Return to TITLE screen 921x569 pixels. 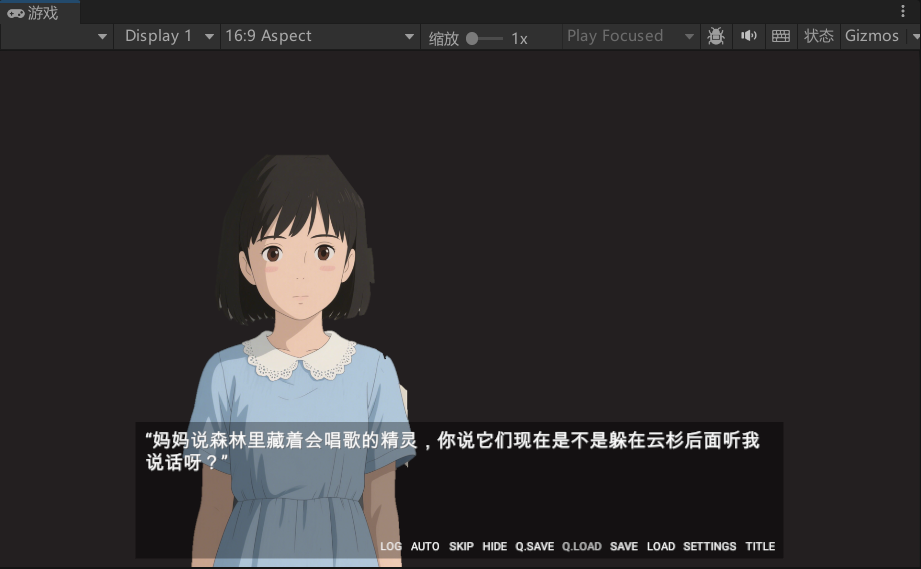pyautogui.click(x=760, y=546)
